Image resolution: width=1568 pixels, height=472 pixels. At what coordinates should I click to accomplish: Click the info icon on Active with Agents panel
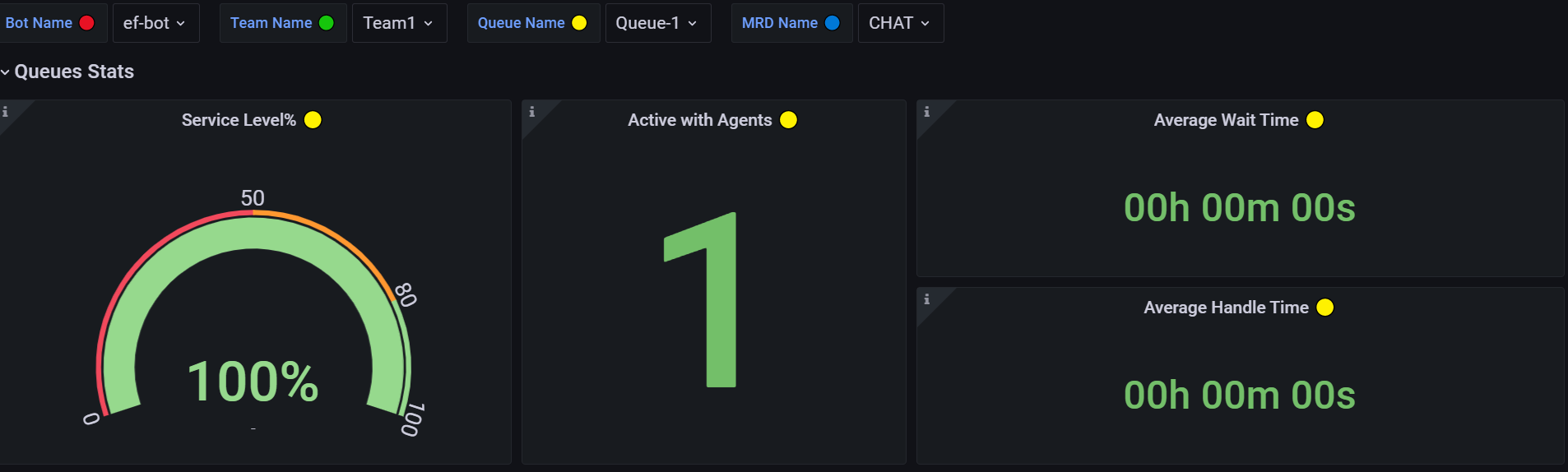click(x=532, y=112)
